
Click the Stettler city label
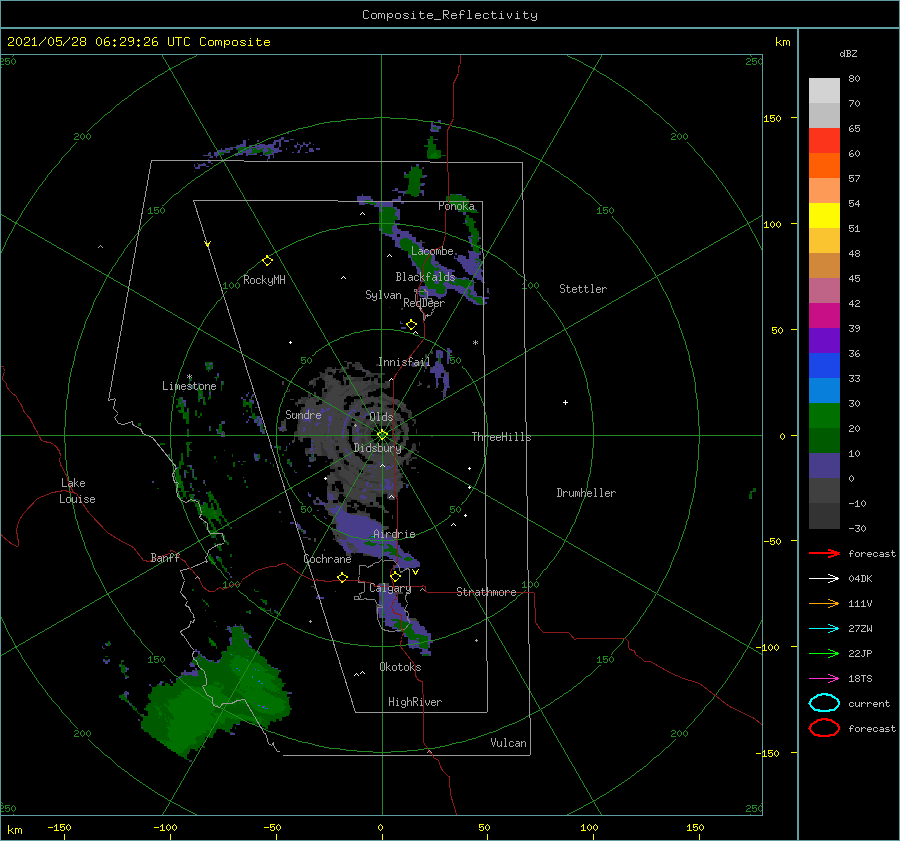pos(583,289)
